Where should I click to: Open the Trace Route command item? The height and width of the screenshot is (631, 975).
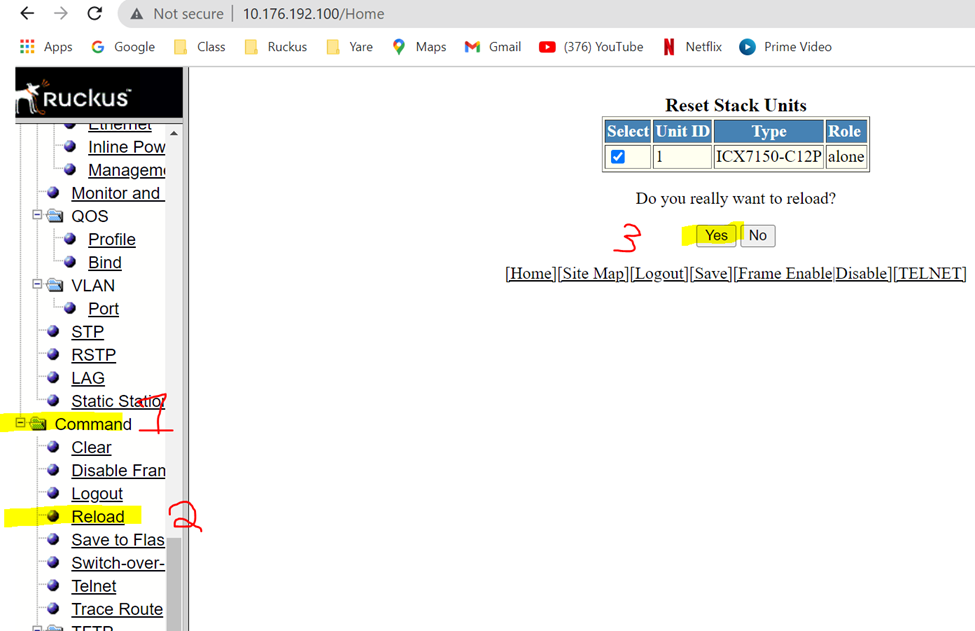click(x=117, y=609)
